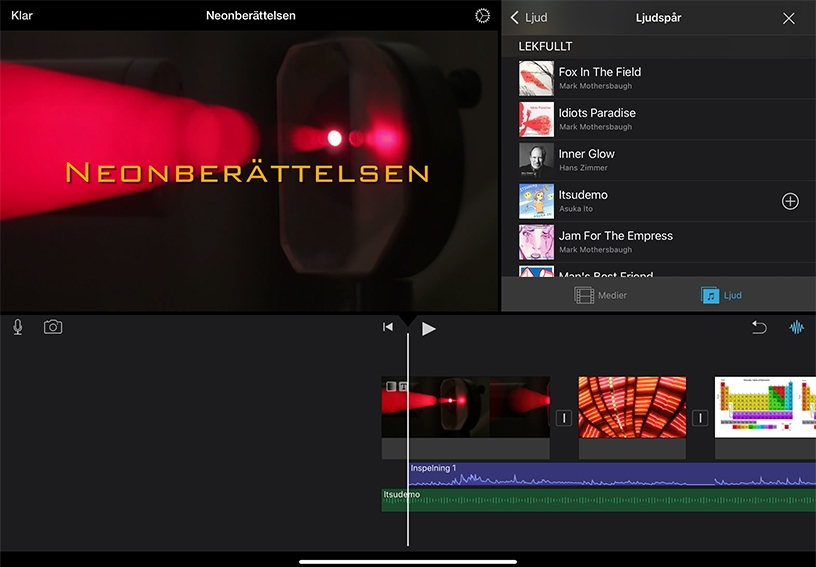The width and height of the screenshot is (816, 567).
Task: Add Itsudemo track with plus icon
Action: [x=790, y=201]
